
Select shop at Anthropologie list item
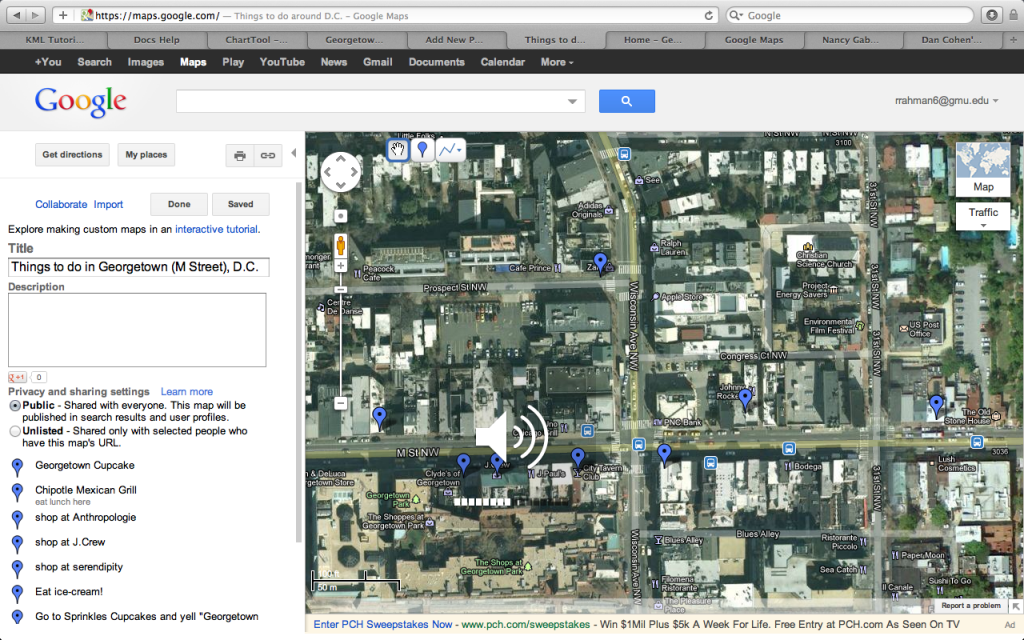[86, 517]
